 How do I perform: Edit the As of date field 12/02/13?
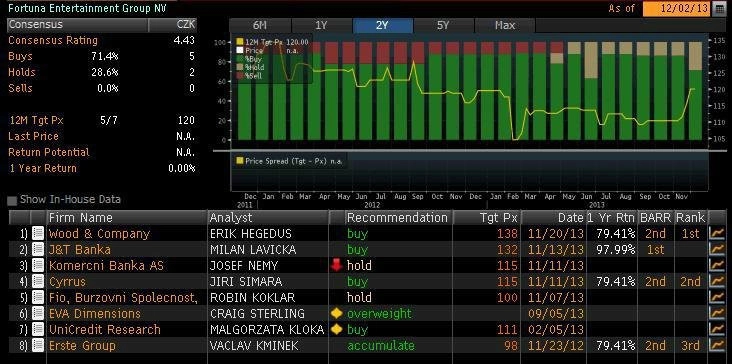676,9
